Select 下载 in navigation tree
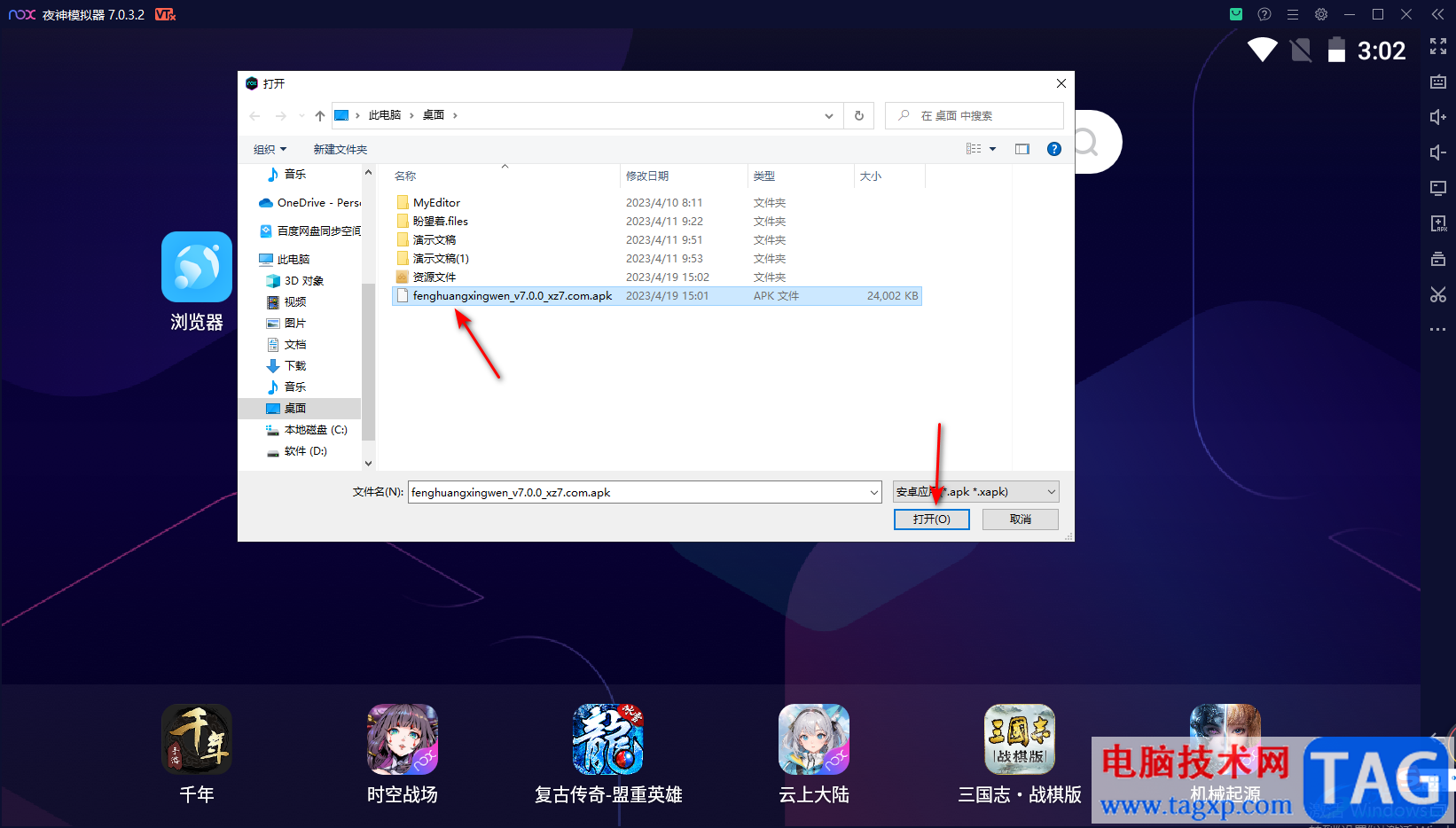 (286, 366)
